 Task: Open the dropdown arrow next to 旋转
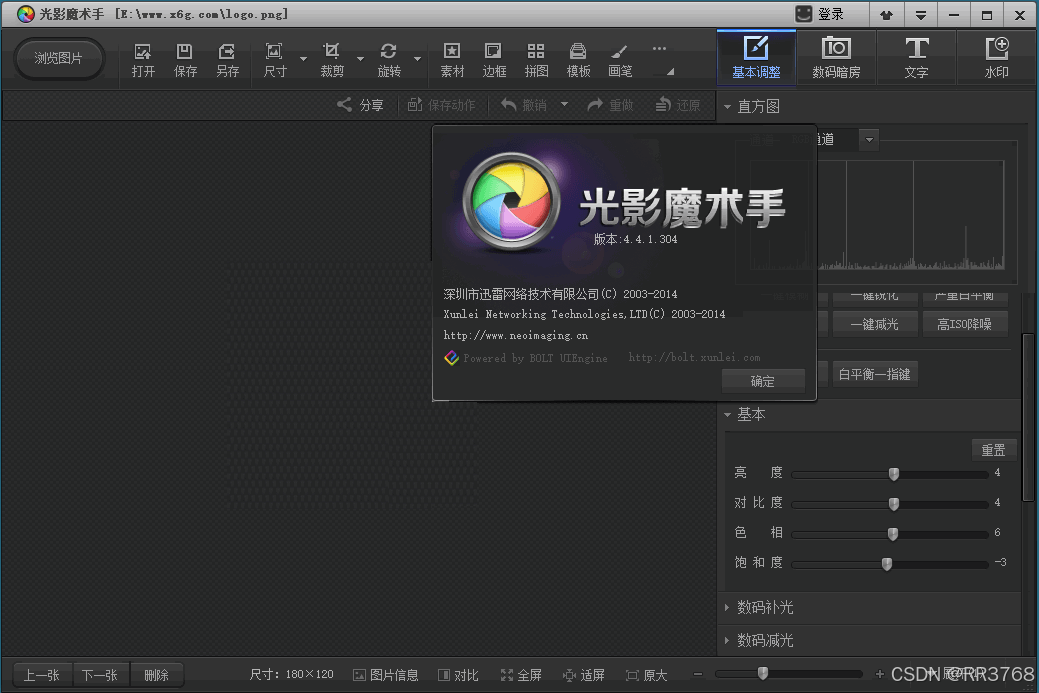point(417,59)
